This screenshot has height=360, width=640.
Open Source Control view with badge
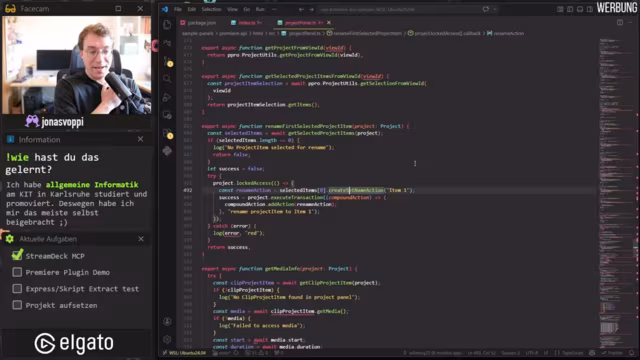pos(168,61)
